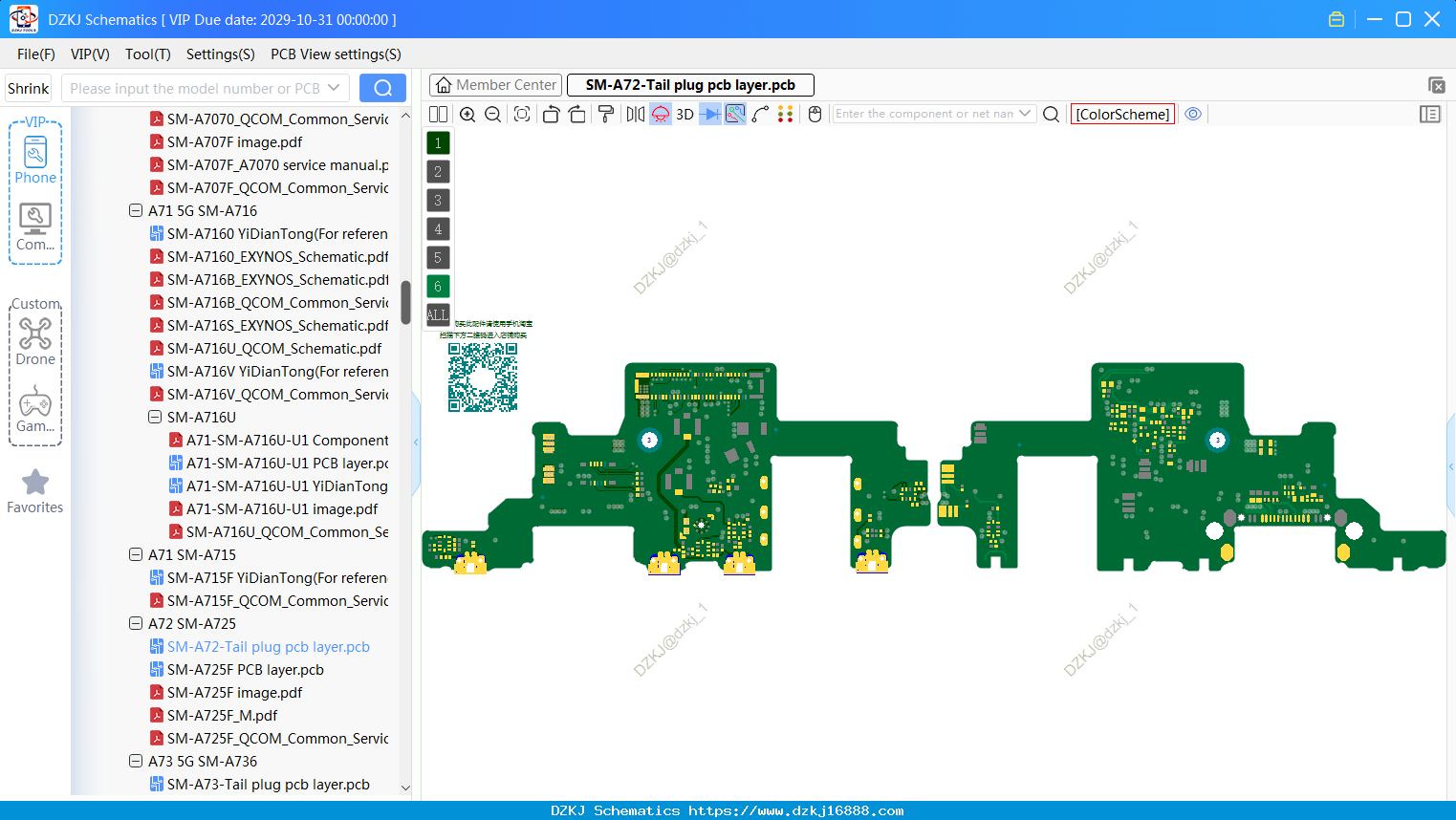The width and height of the screenshot is (1456, 820).
Task: Open the ColorScheme button
Action: click(x=1122, y=114)
